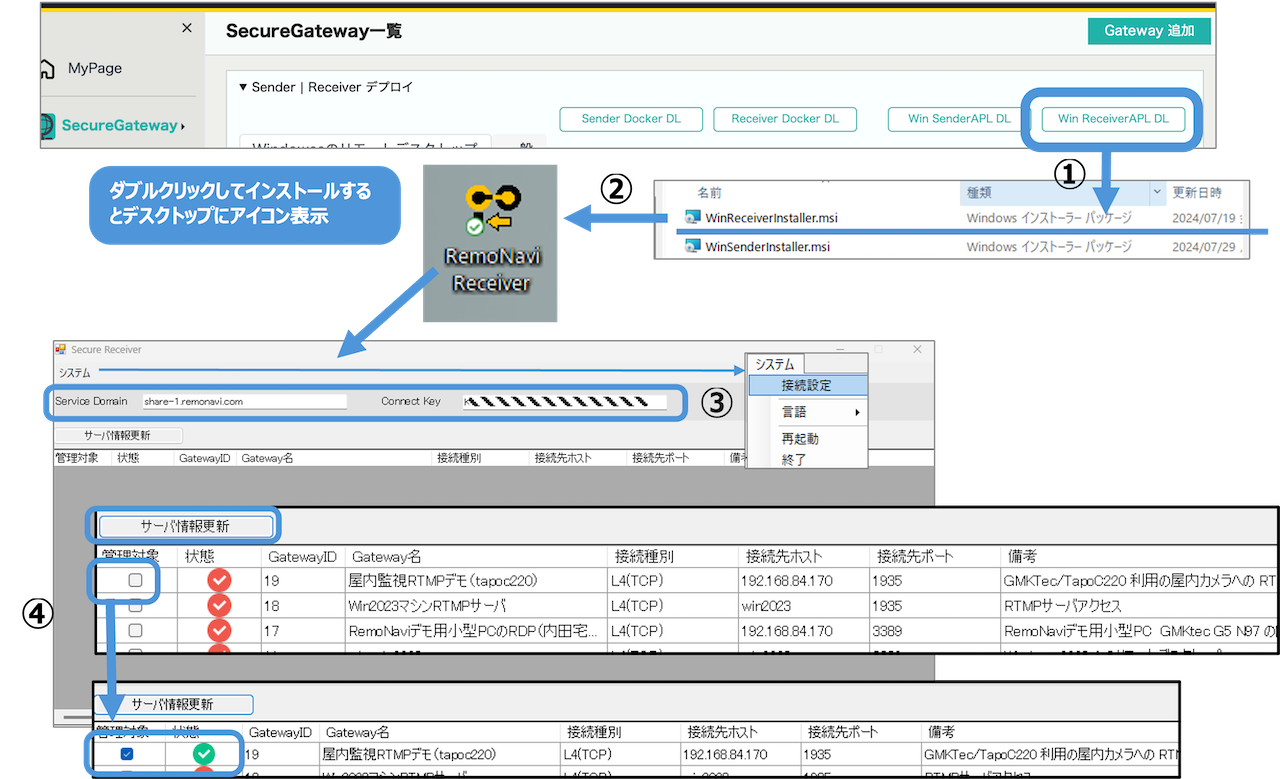The height and width of the screenshot is (779, 1280).
Task: Click the RTMPサーバアクセス remarks cell
Action: (x=1063, y=605)
